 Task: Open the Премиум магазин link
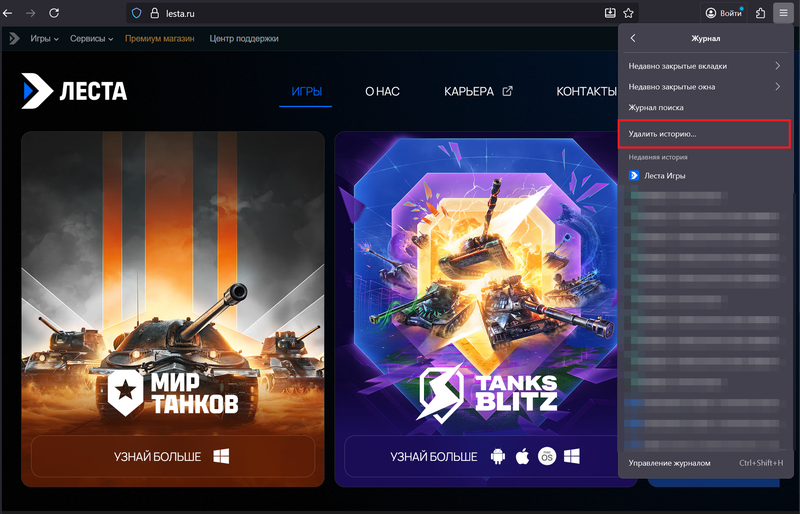click(160, 39)
